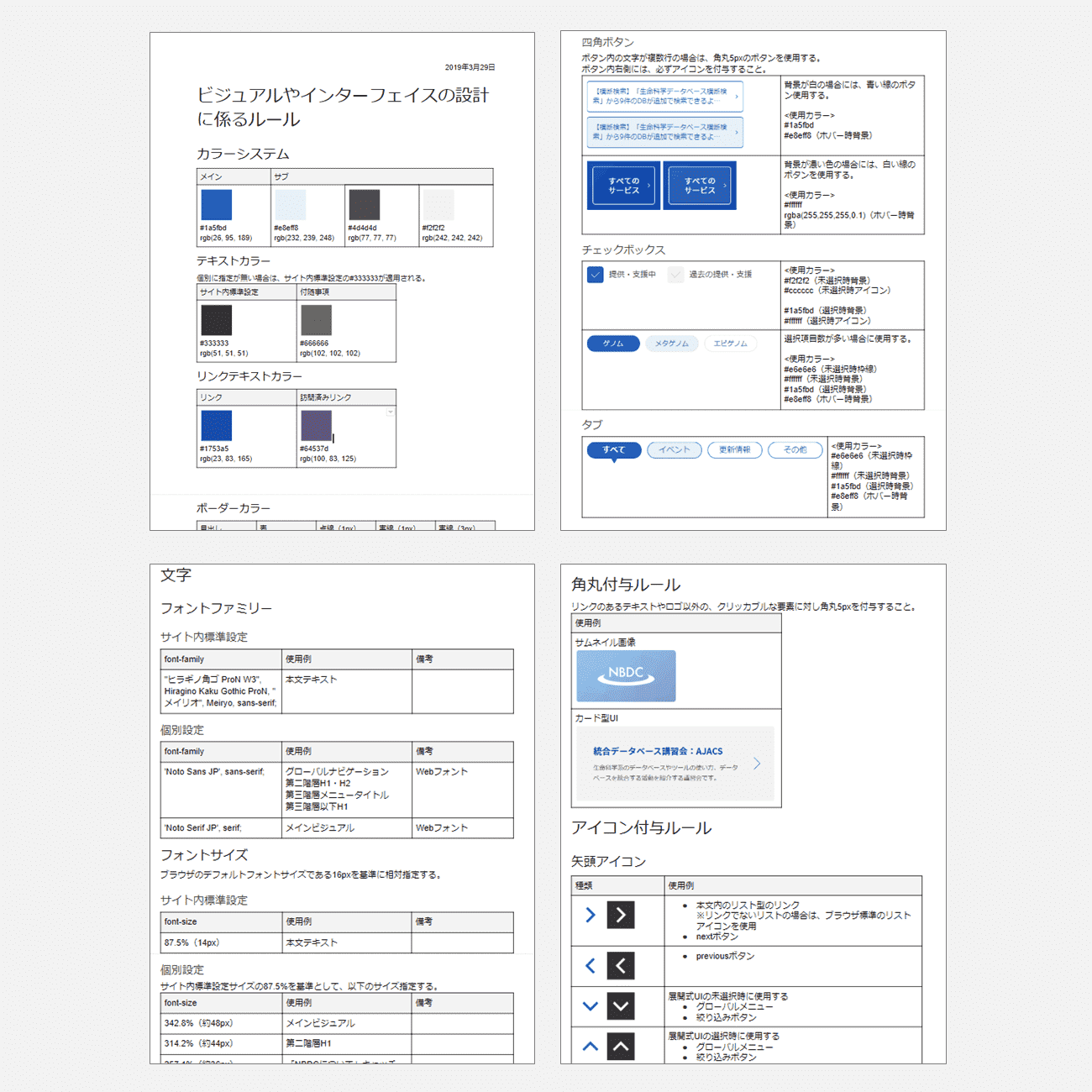Screen dimensions: 1092x1092
Task: Click the blue right chevron arrow icon
Action: point(590,915)
